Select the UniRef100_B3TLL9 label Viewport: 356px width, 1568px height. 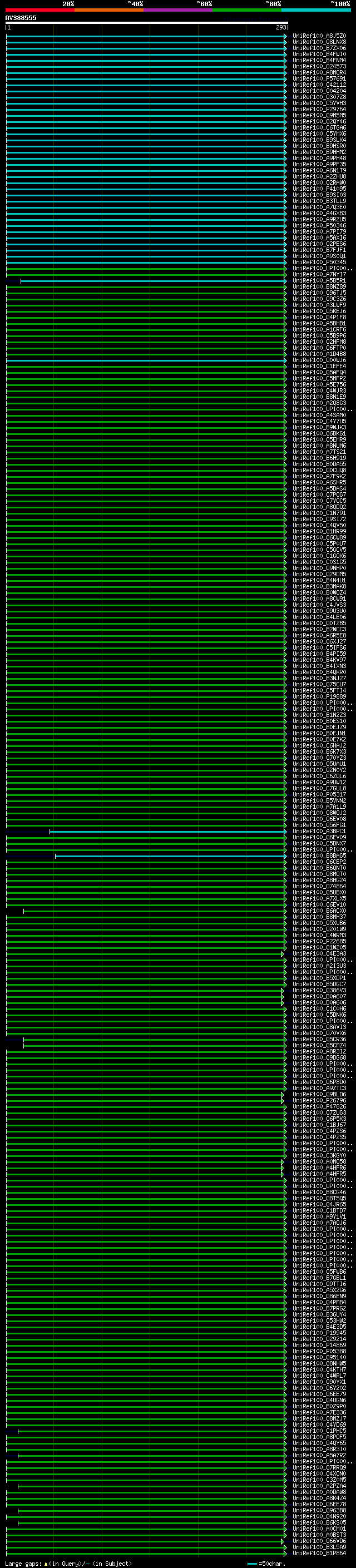coord(319,201)
